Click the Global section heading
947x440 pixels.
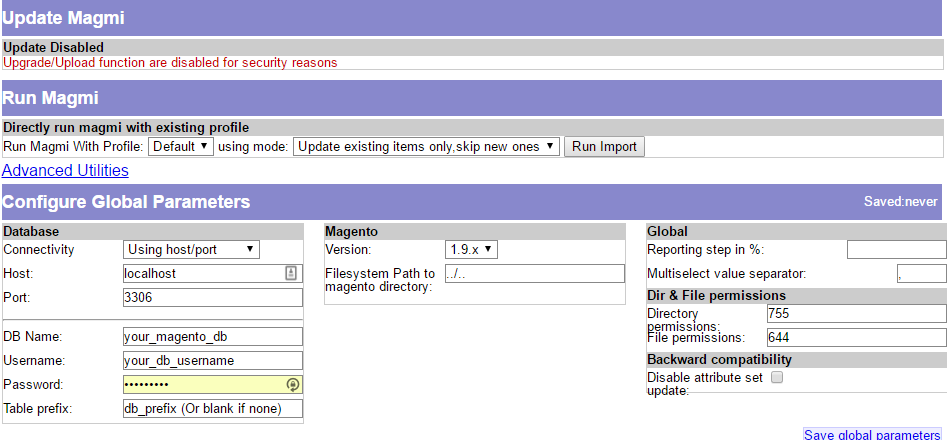(667, 232)
